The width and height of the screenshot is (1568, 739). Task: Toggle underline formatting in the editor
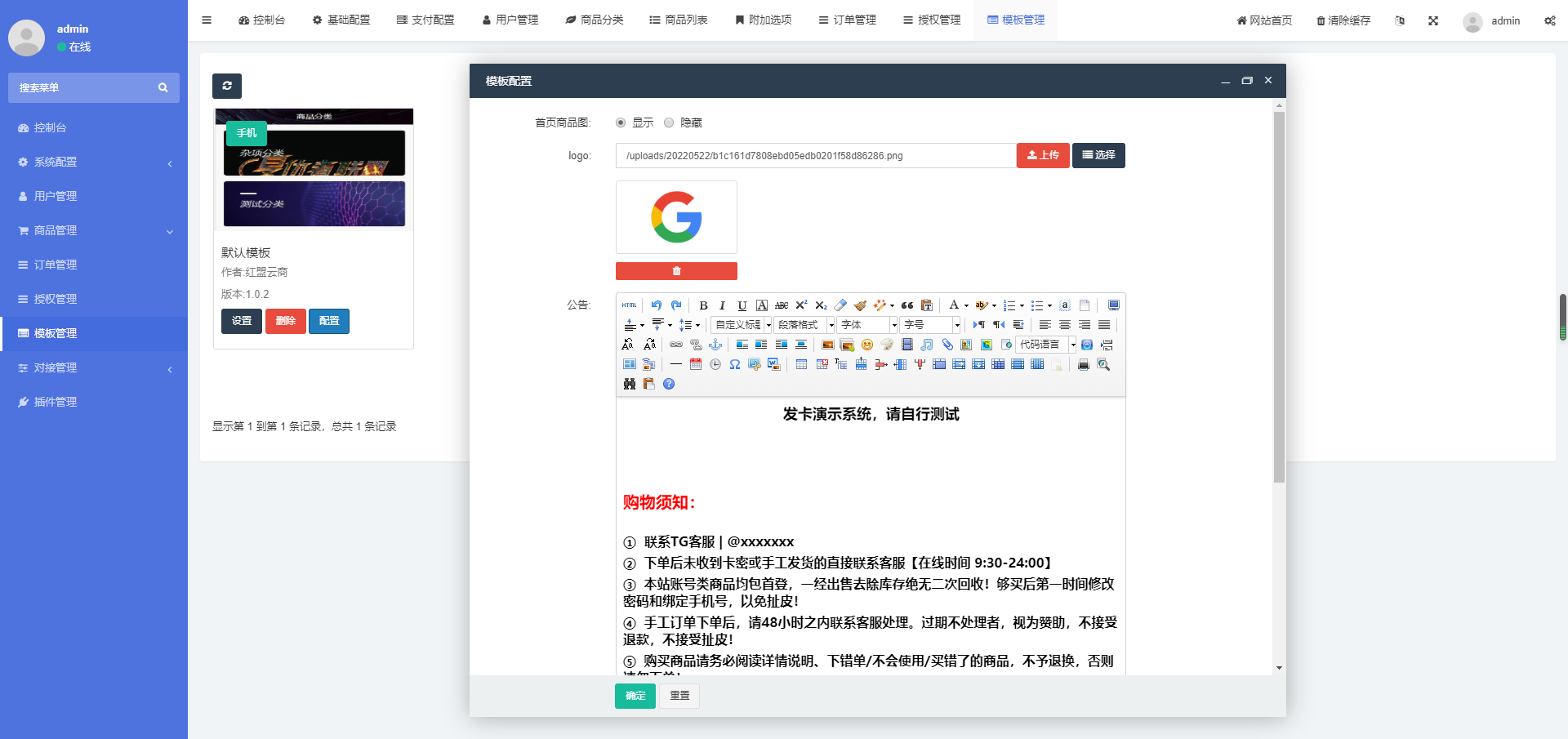(x=742, y=305)
